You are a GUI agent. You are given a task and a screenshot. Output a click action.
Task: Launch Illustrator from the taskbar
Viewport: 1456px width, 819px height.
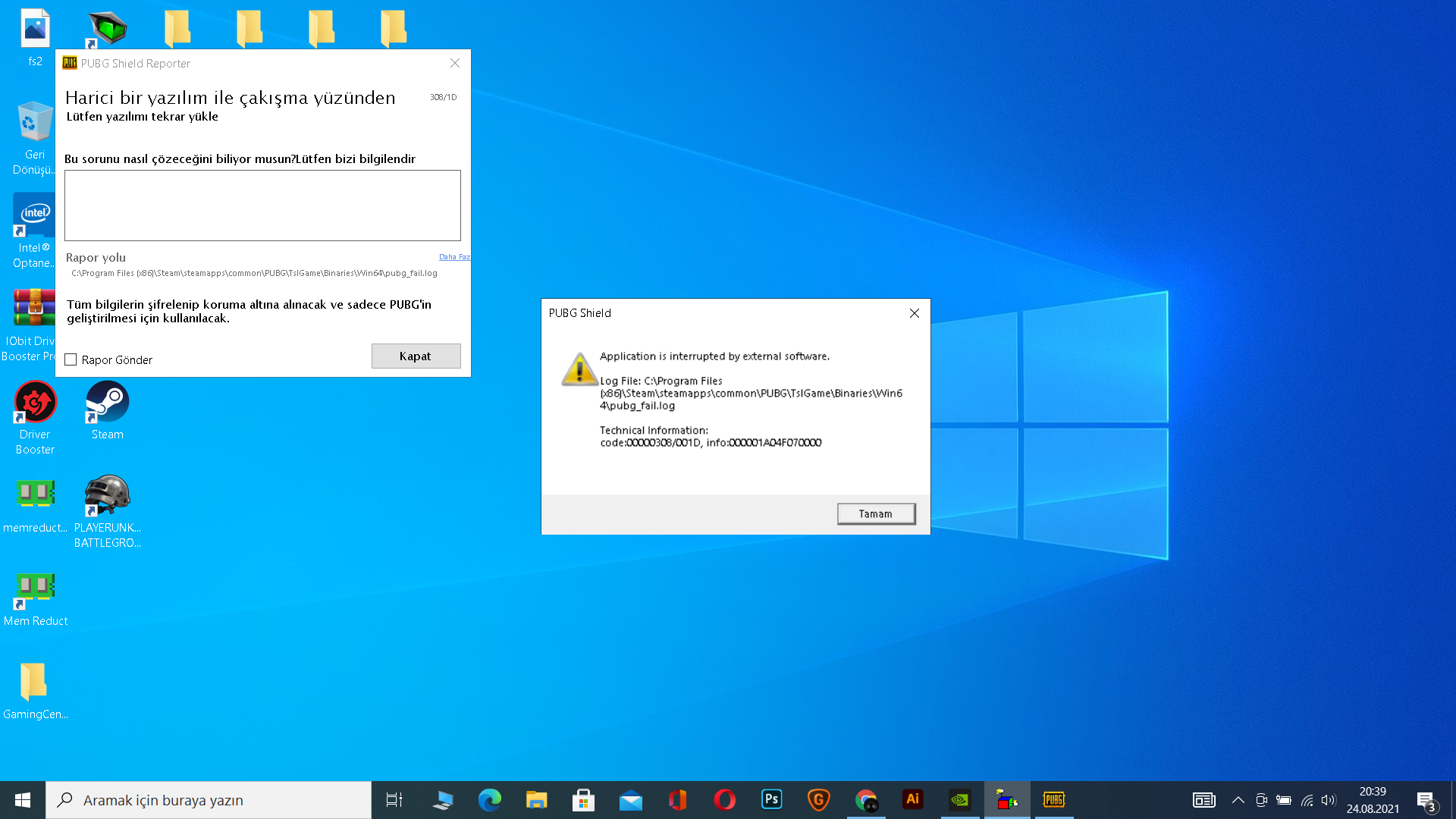pyautogui.click(x=912, y=799)
